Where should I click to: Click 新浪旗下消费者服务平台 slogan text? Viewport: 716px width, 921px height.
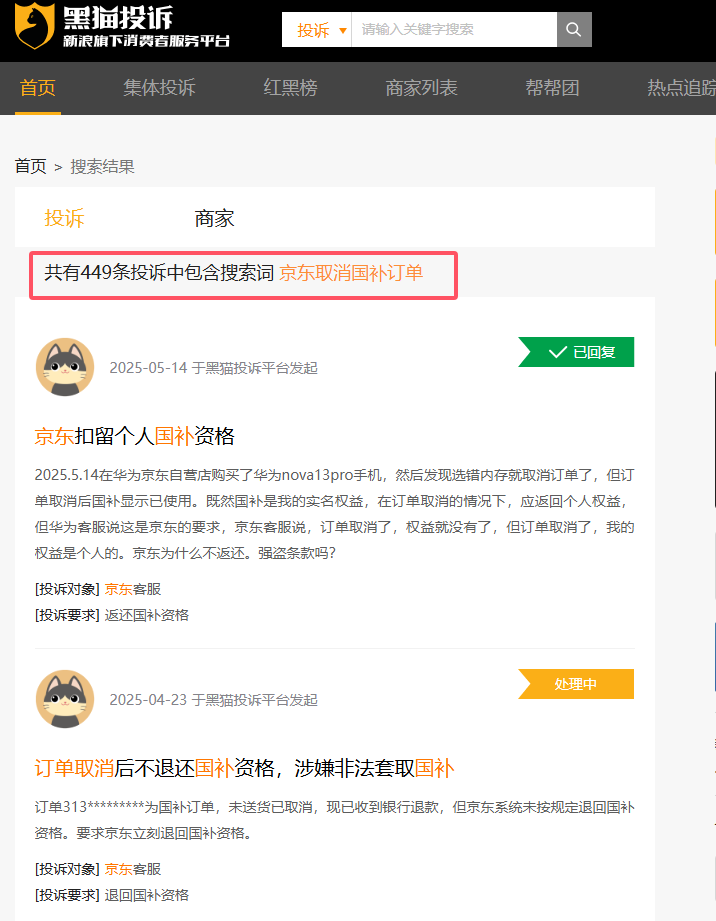point(146,41)
